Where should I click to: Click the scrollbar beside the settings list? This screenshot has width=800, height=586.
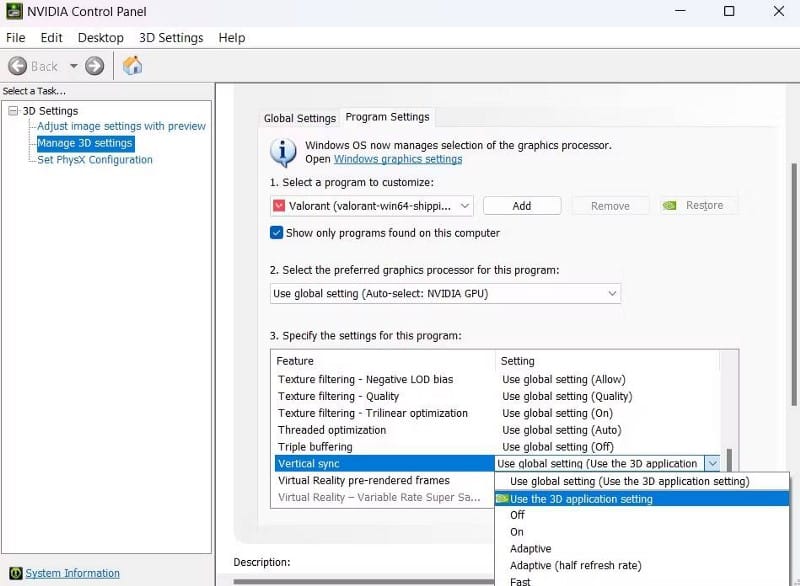(727, 420)
